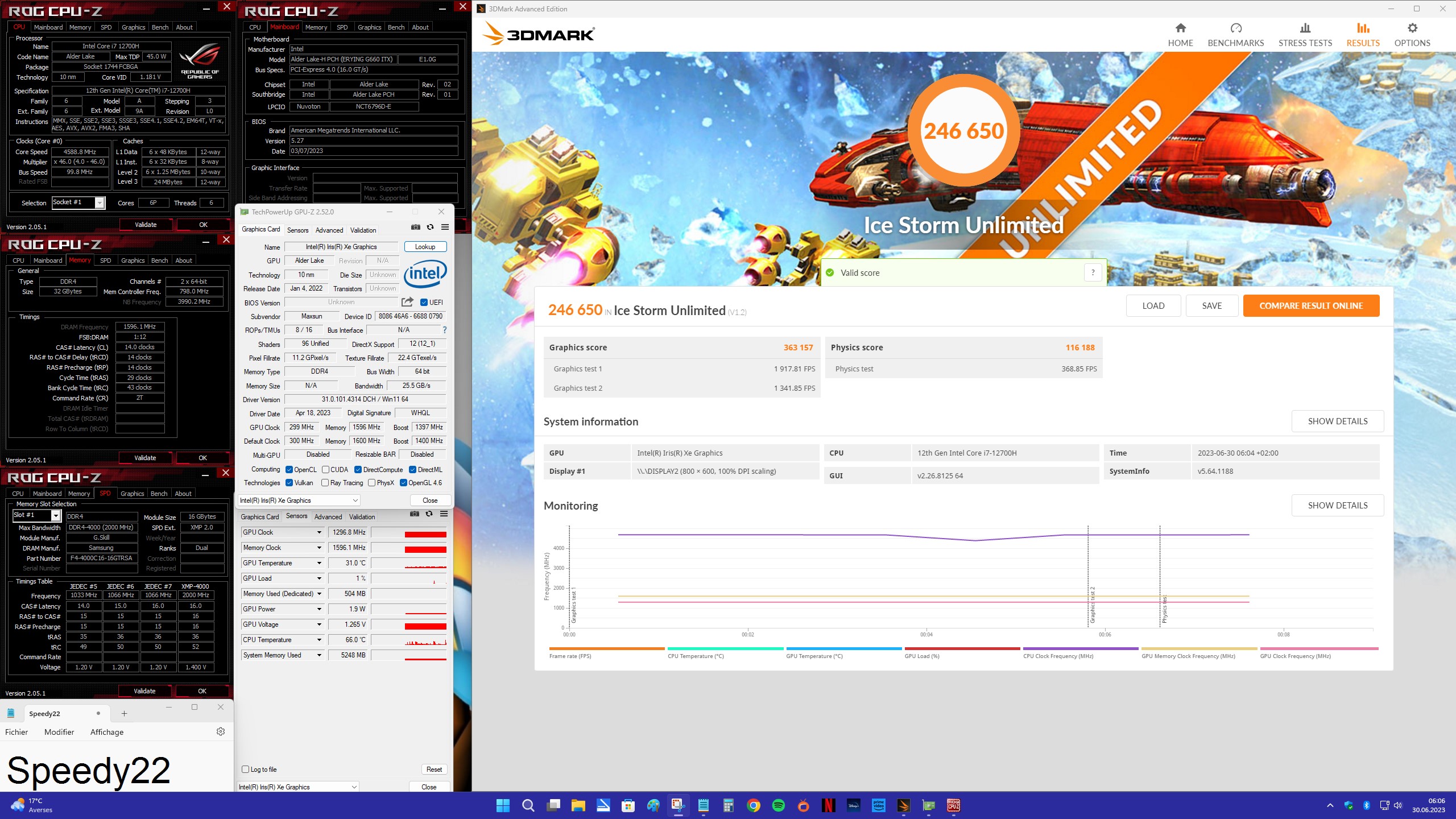Toggle the DirectCompute checkbox
The image size is (1456, 819).
[358, 469]
